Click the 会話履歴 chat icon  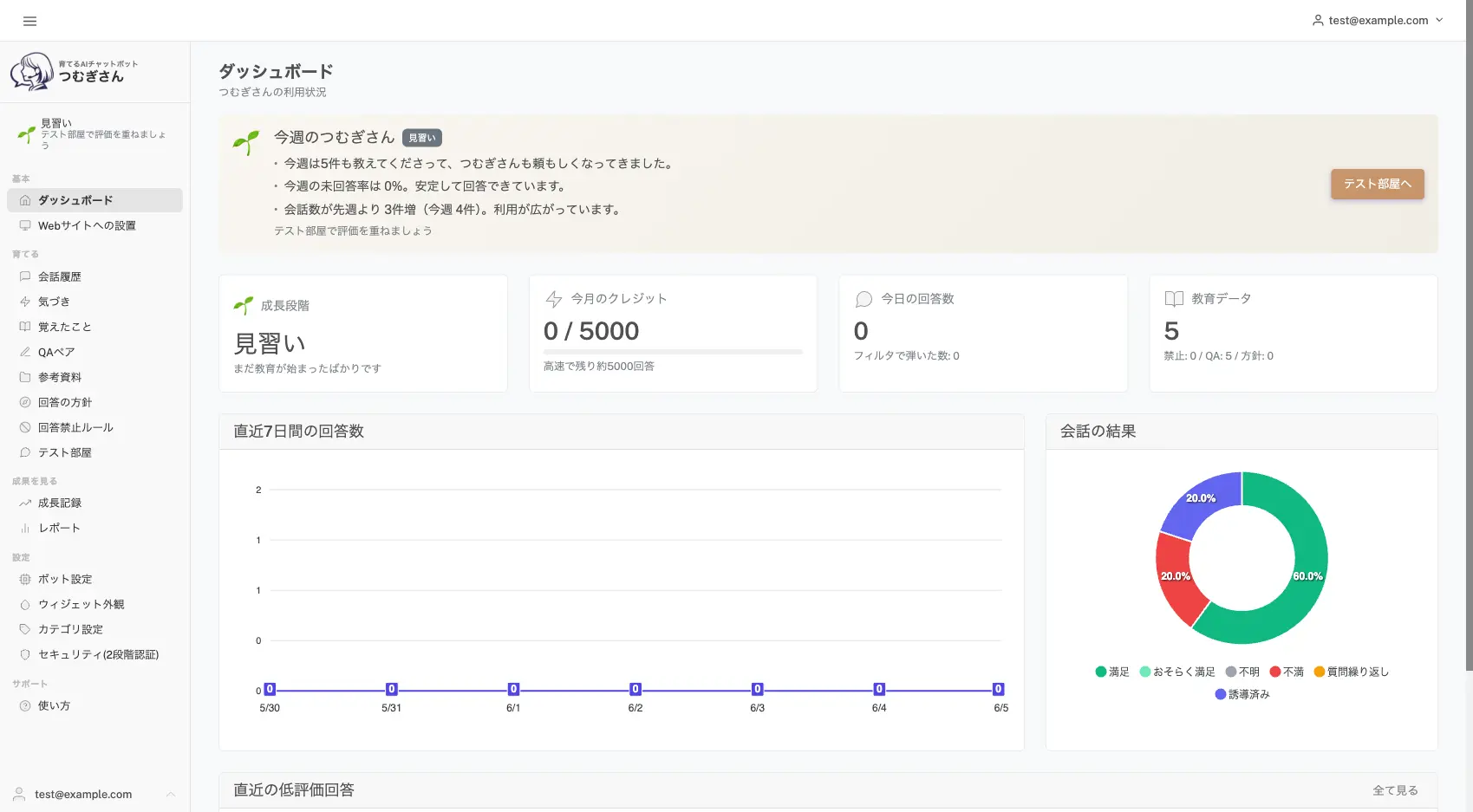point(25,276)
